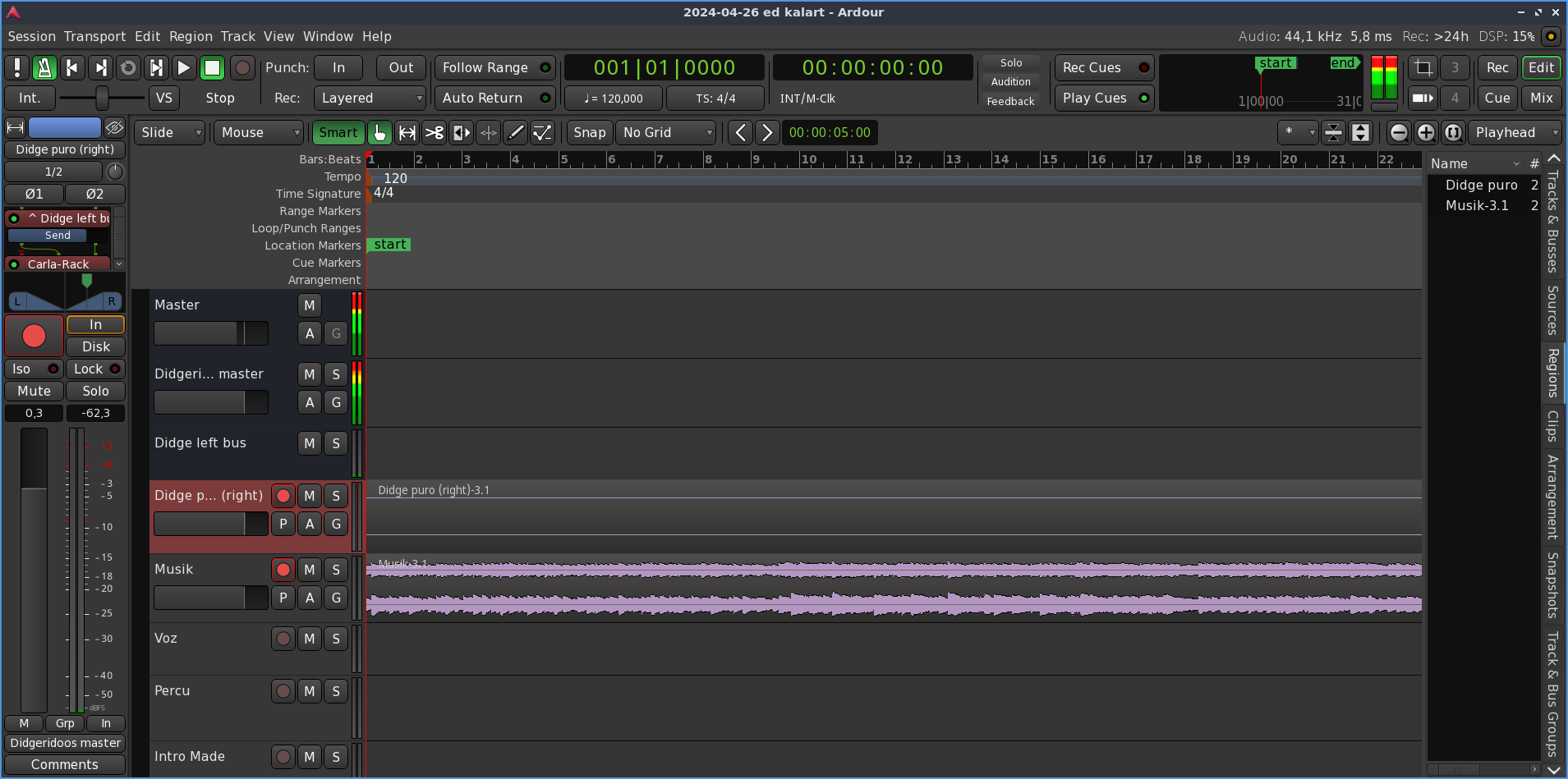
Task: Expand the Playhead zoom focus dropdown
Action: click(1515, 133)
